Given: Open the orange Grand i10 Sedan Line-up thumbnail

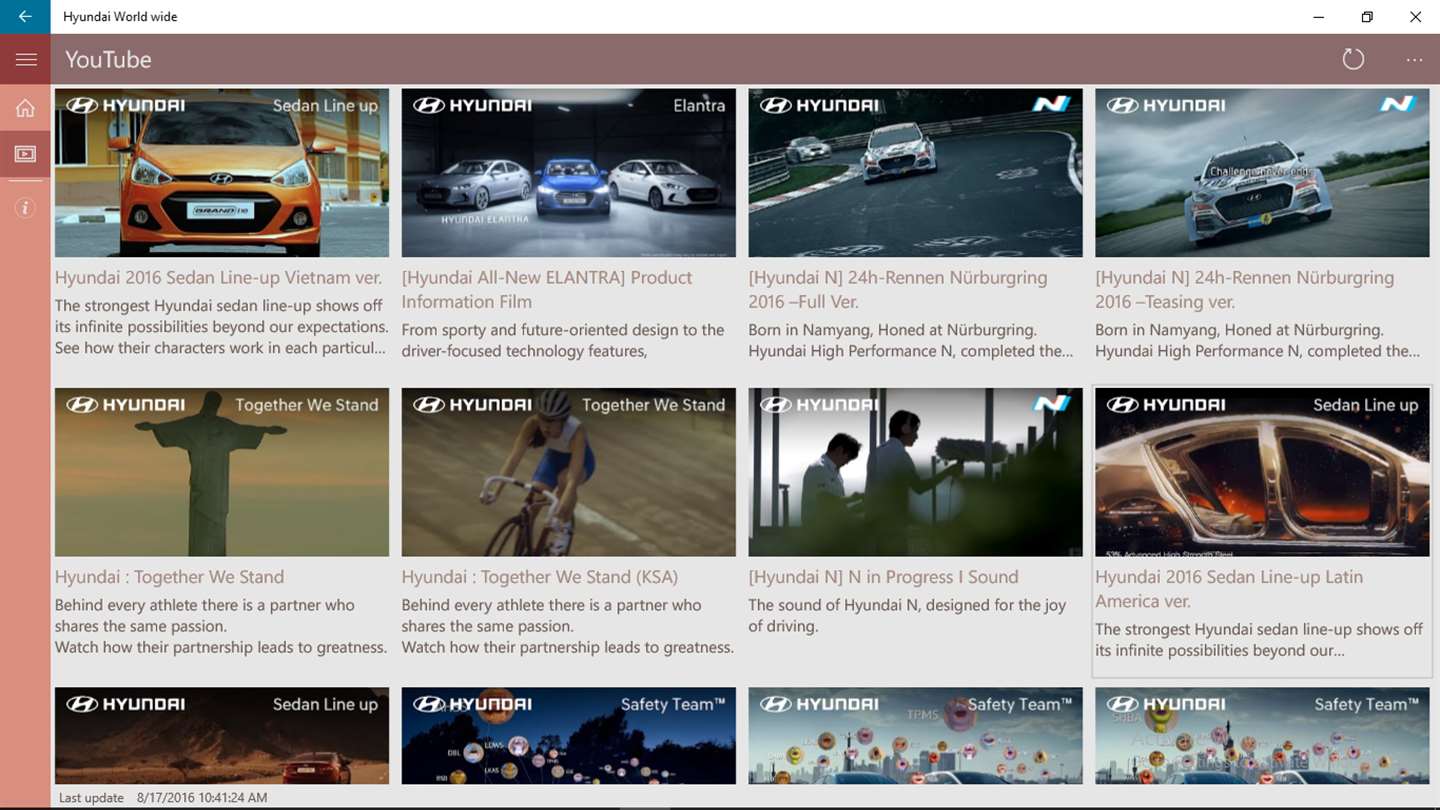Looking at the screenshot, I should [222, 173].
